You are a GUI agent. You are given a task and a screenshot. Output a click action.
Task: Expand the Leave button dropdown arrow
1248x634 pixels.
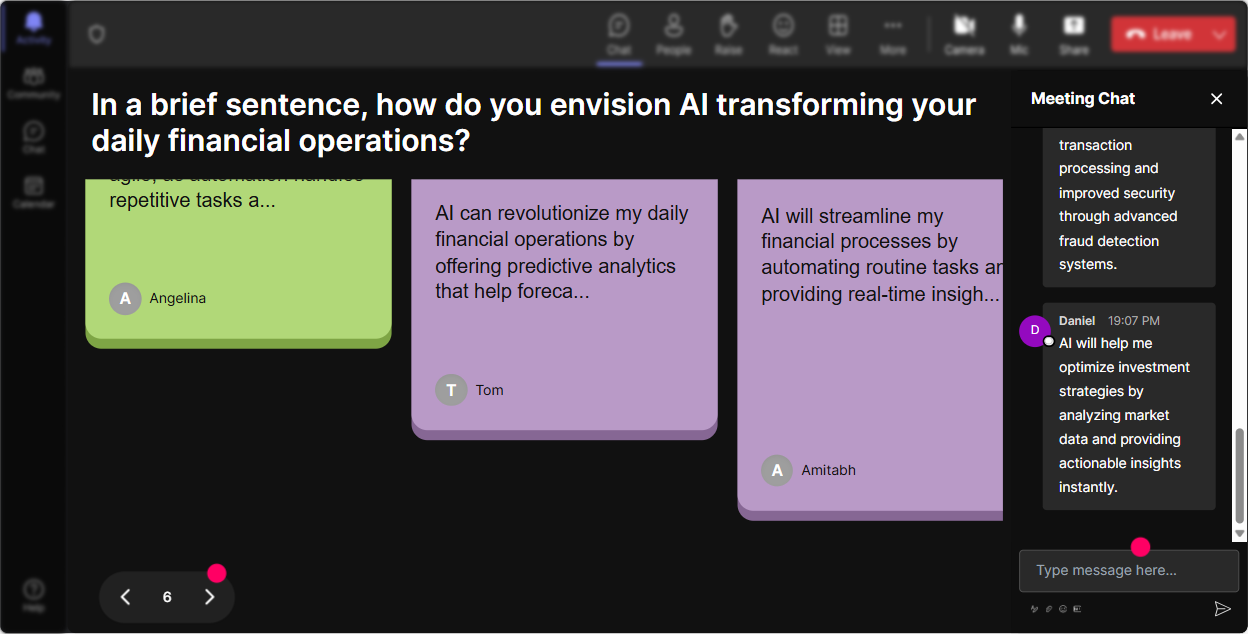(1220, 34)
